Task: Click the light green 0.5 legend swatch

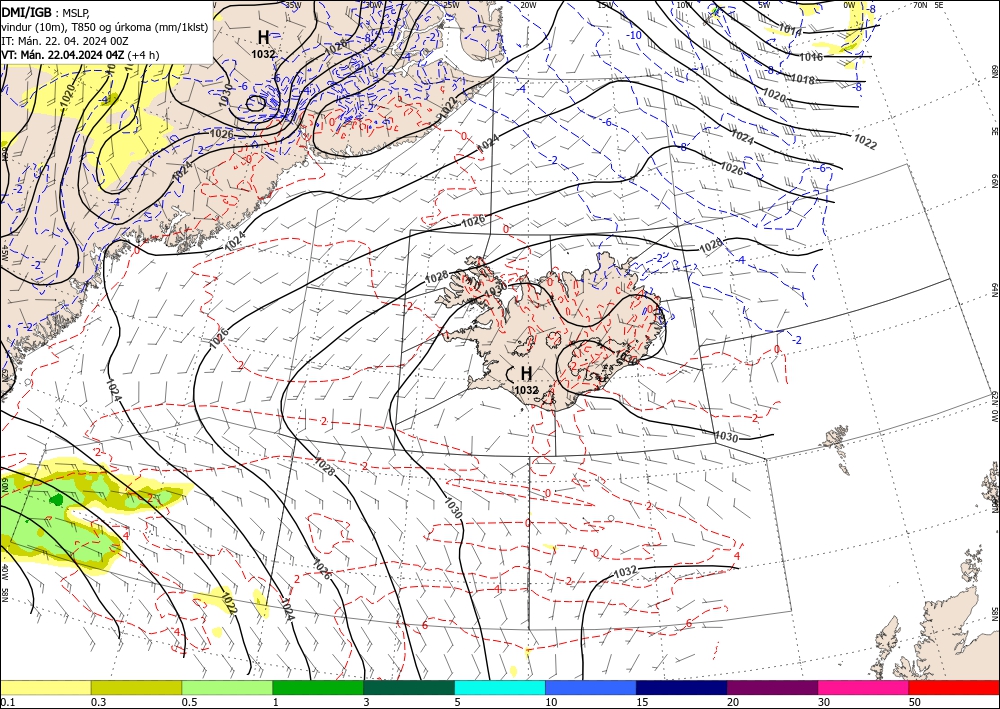Action: [x=227, y=687]
